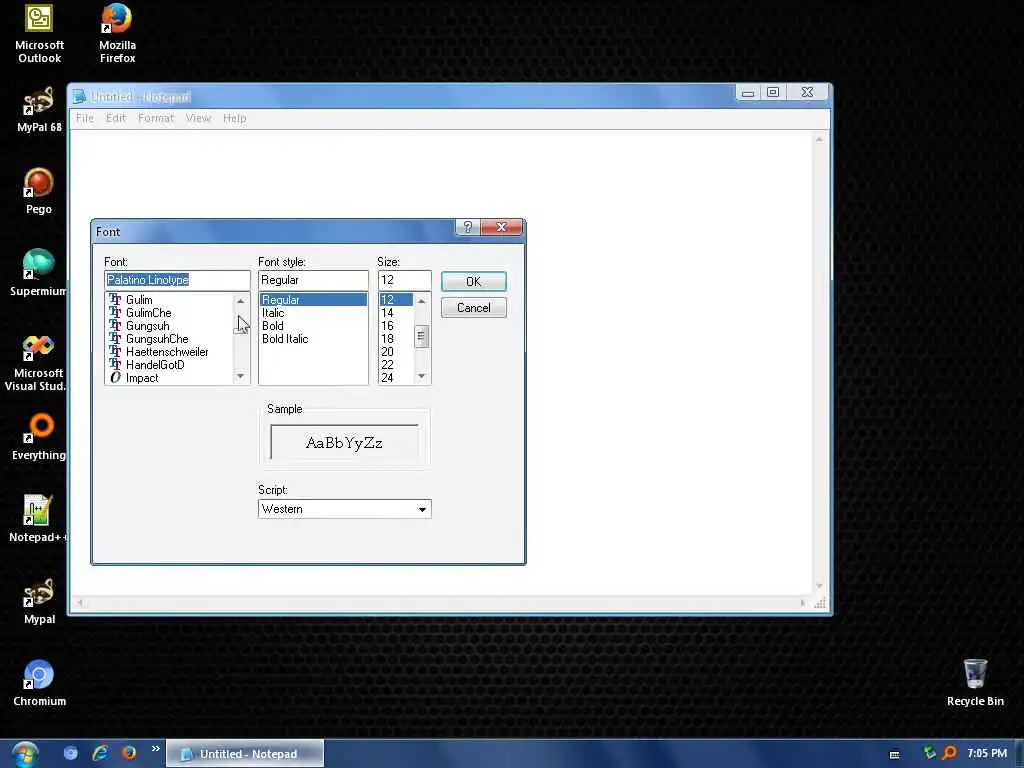Launch Internet Explorer from quick launch
The width and height of the screenshot is (1024, 768).
click(100, 753)
